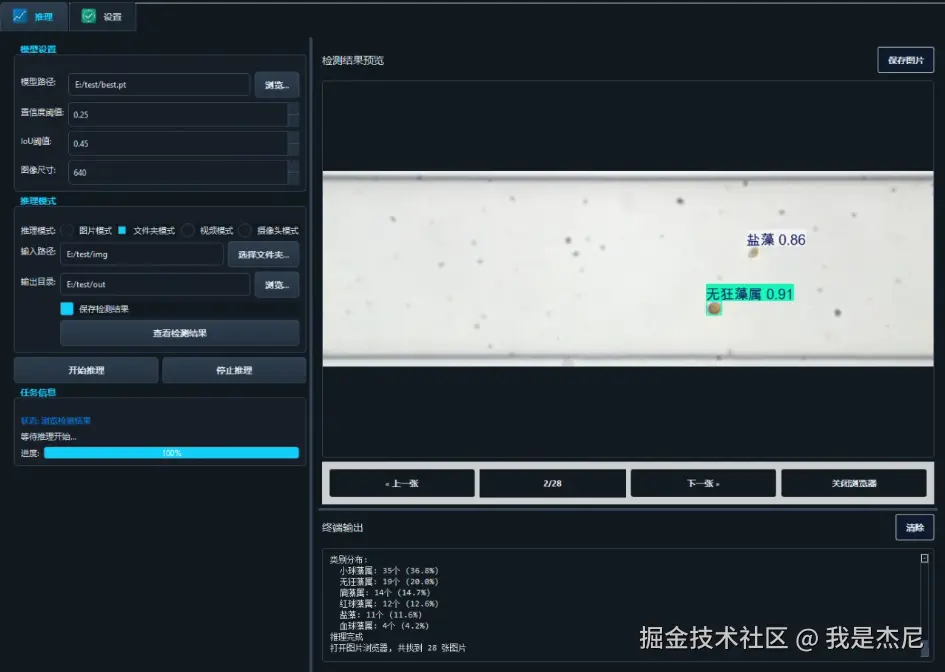Click 浏览 next to the model path
This screenshot has height=672, width=945.
click(x=276, y=85)
